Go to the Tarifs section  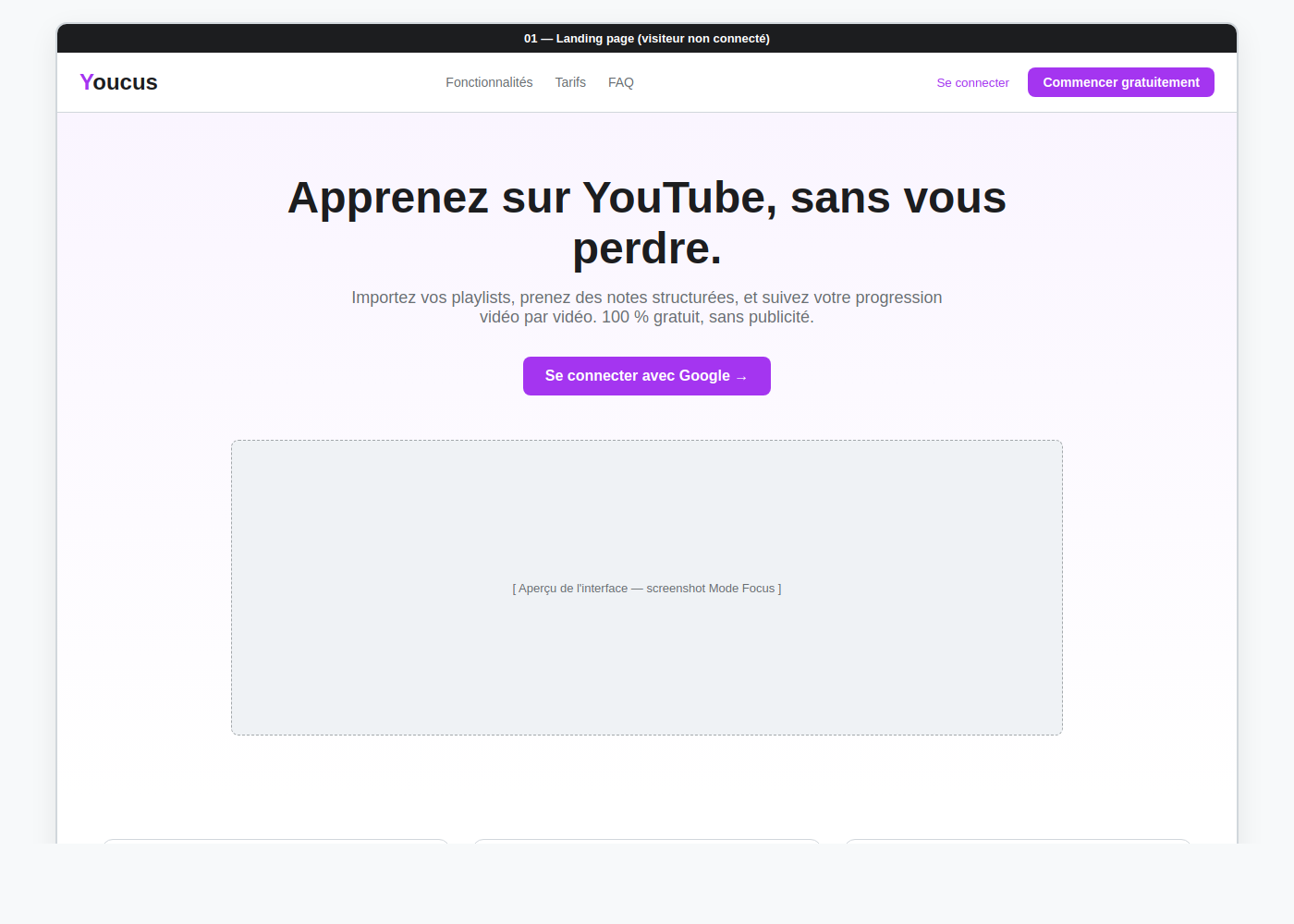[x=570, y=82]
